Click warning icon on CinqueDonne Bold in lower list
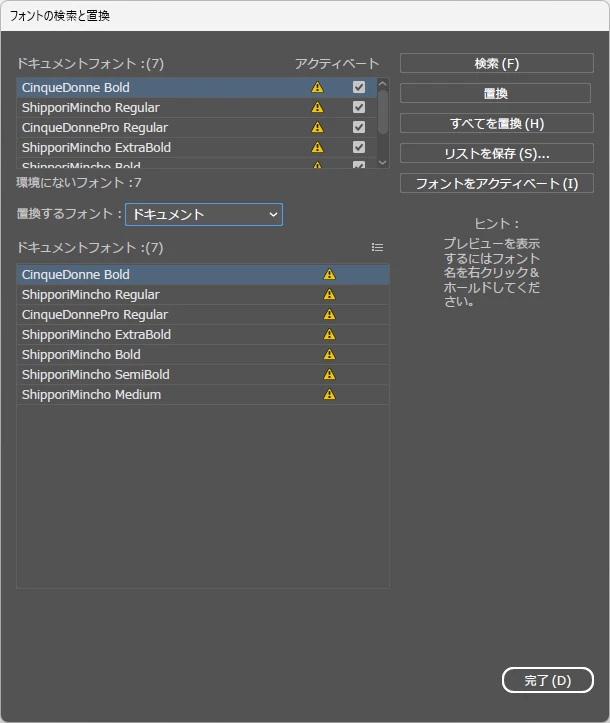Screen dimensions: 610x723 [329, 274]
